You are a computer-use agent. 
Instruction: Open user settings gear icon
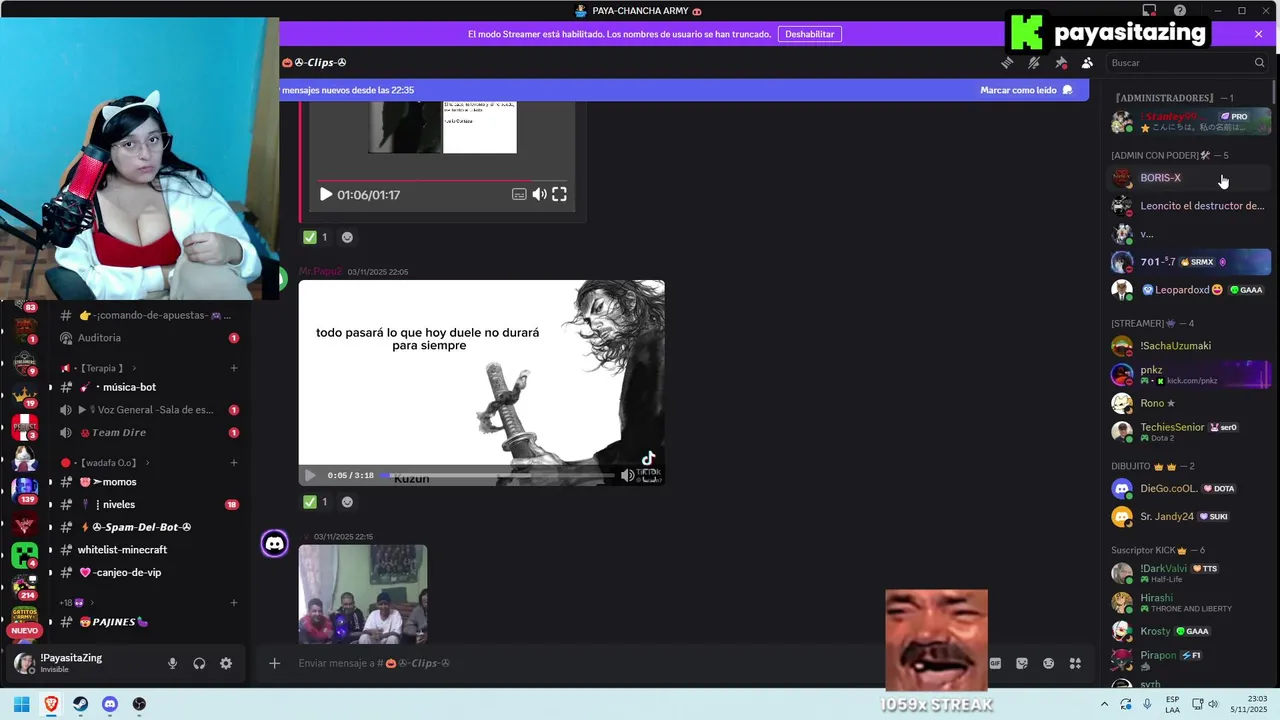click(x=226, y=663)
